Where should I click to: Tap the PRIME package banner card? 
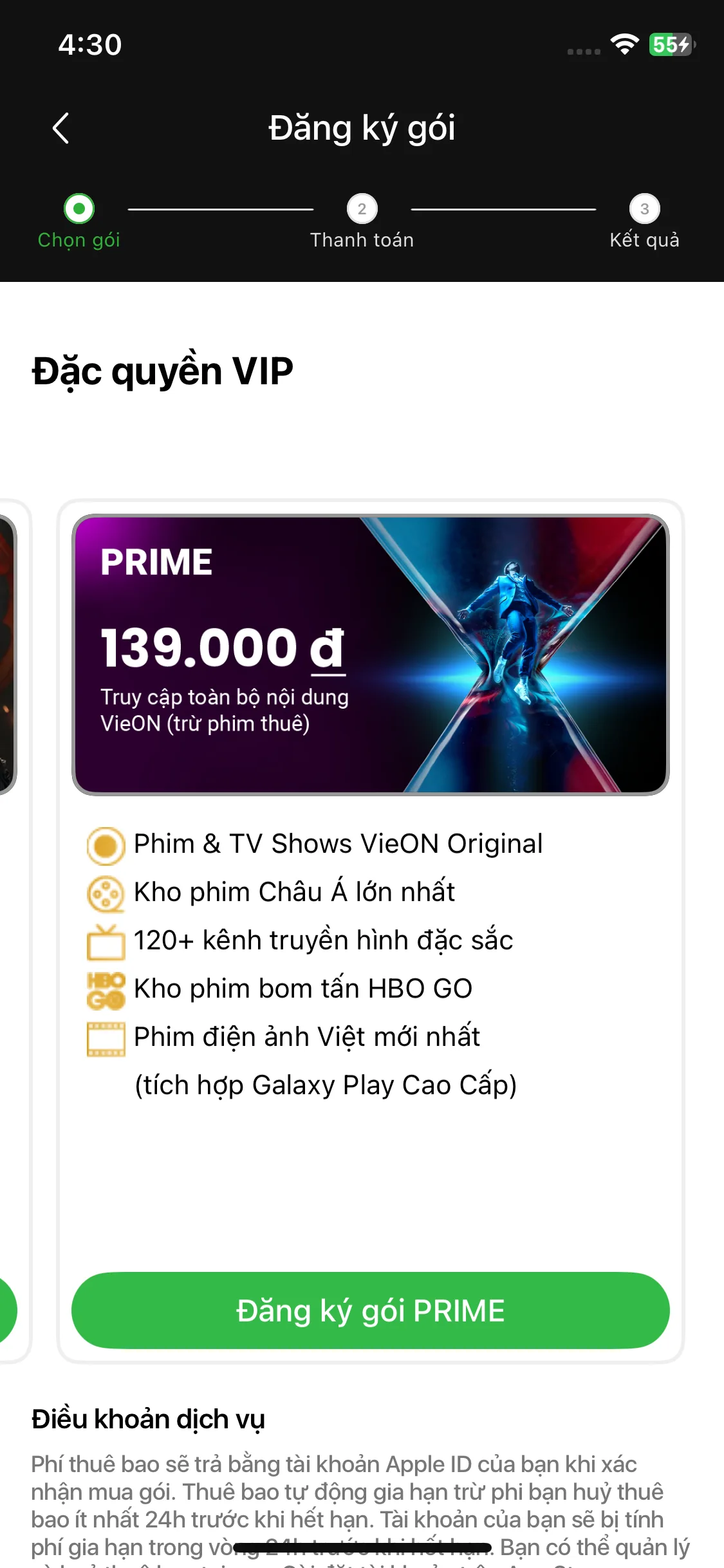point(371,655)
